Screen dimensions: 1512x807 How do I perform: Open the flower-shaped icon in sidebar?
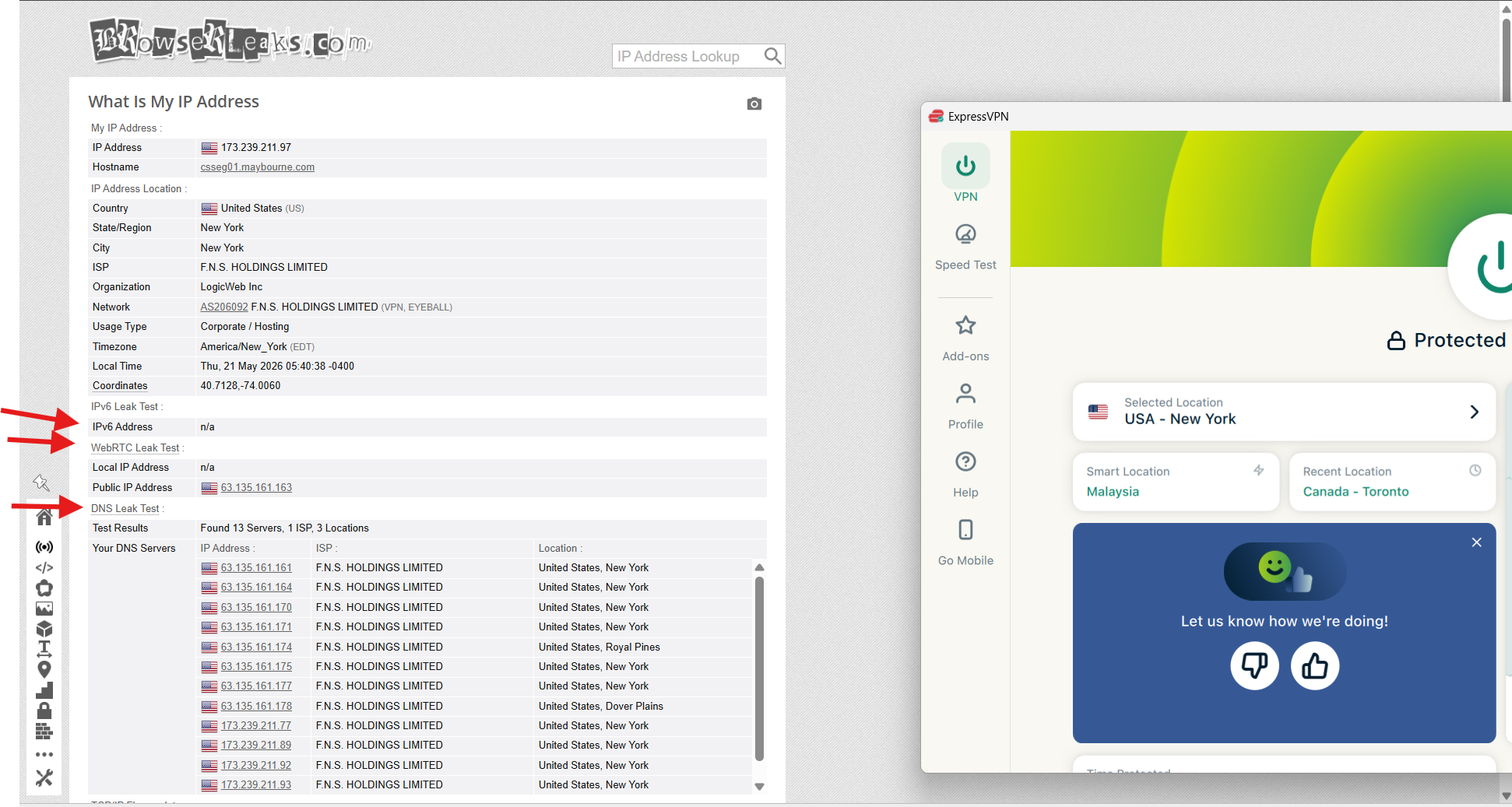pos(44,588)
